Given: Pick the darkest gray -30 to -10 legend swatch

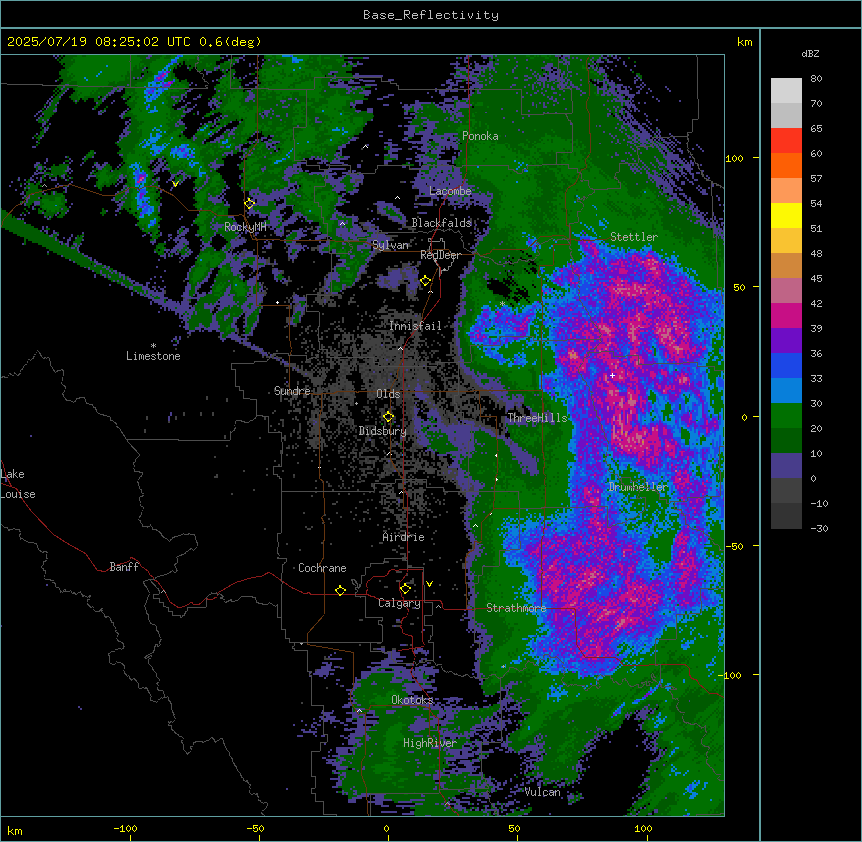Looking at the screenshot, I should click(786, 516).
